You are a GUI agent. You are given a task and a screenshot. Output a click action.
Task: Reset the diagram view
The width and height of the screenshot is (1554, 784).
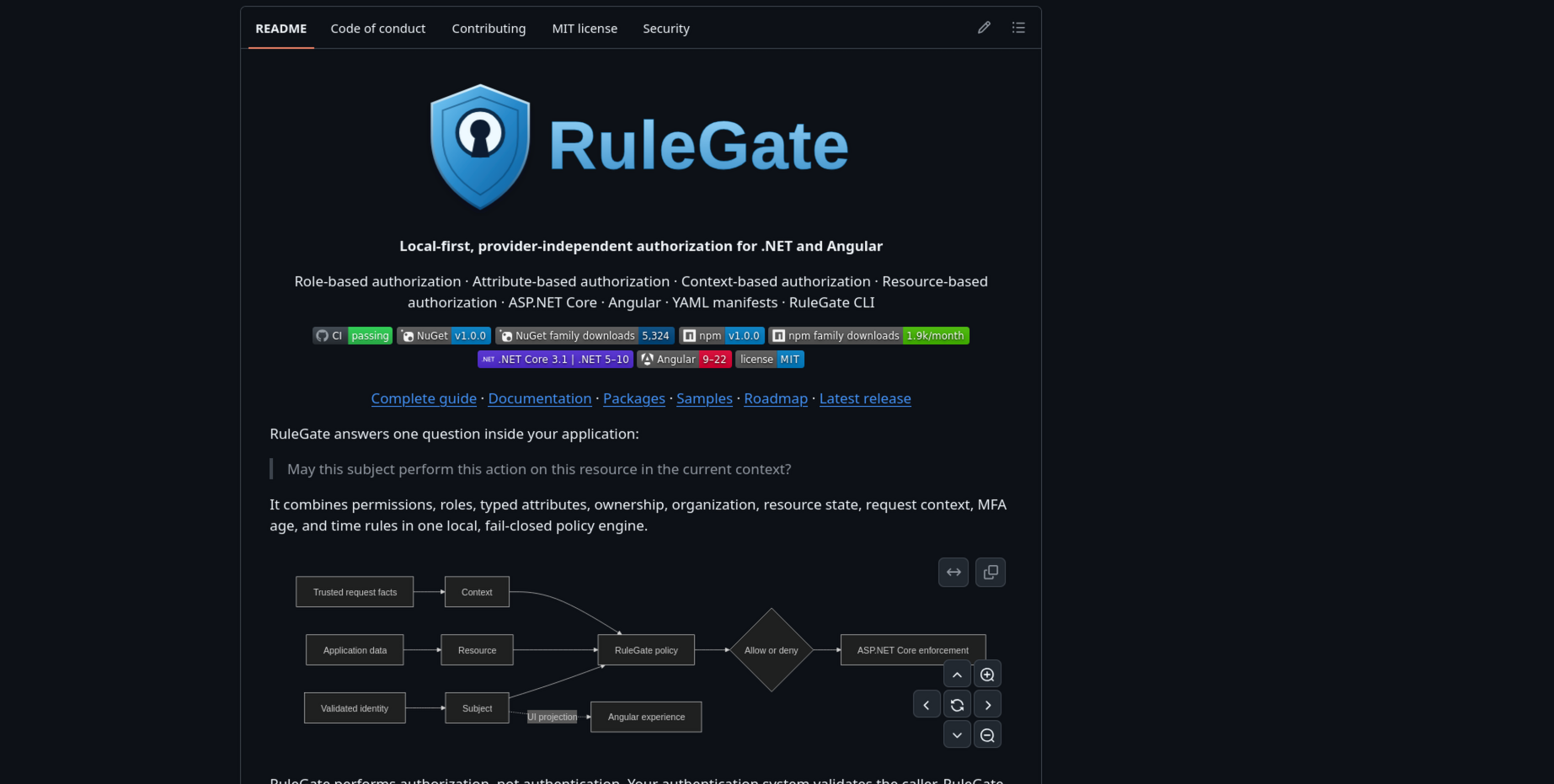click(x=957, y=705)
